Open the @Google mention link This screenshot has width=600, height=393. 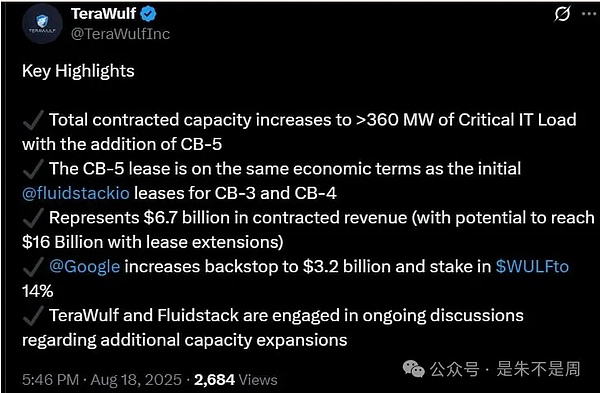coord(85,266)
